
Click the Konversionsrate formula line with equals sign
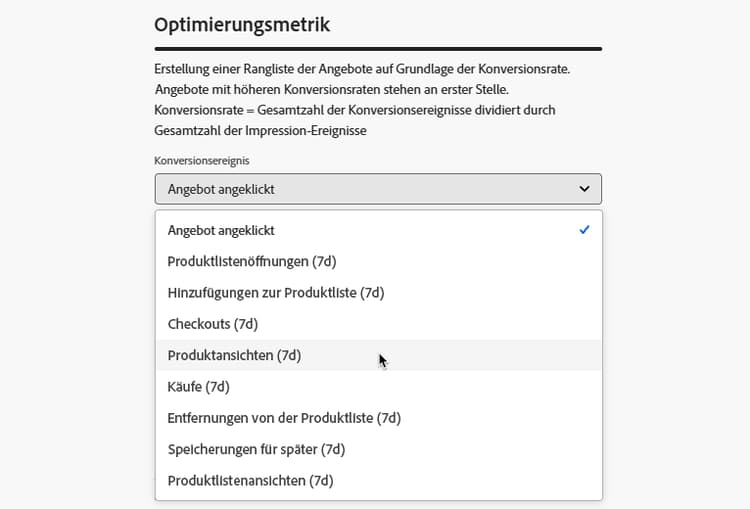355,110
